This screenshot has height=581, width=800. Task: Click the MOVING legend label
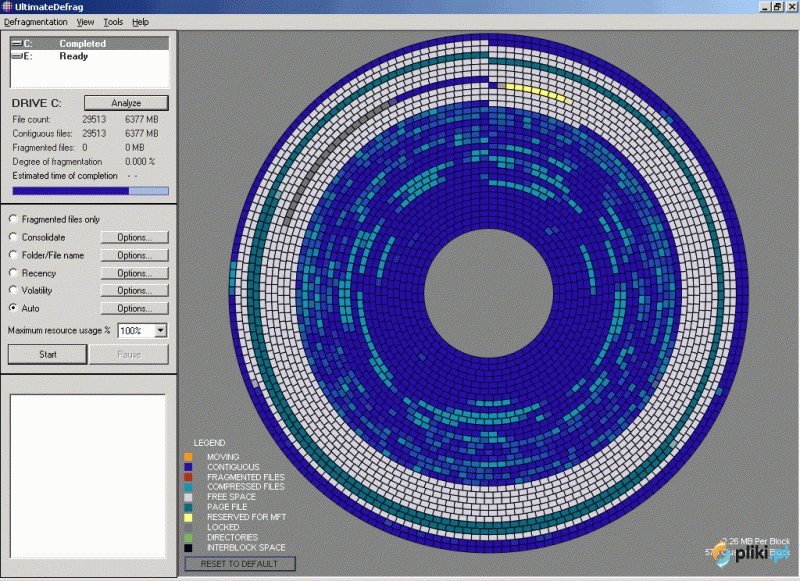click(223, 457)
